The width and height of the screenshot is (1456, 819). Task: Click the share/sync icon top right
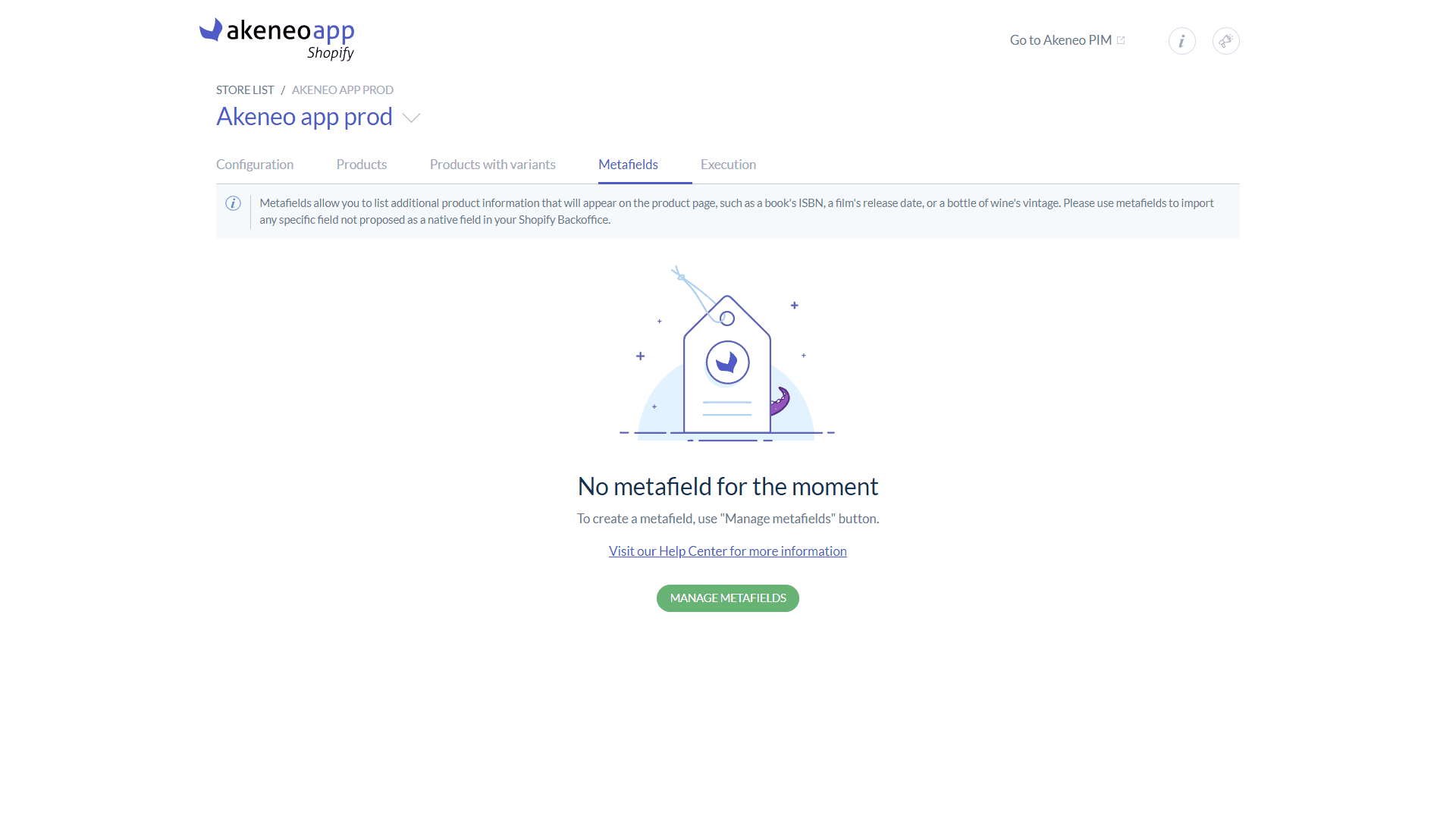pos(1225,40)
